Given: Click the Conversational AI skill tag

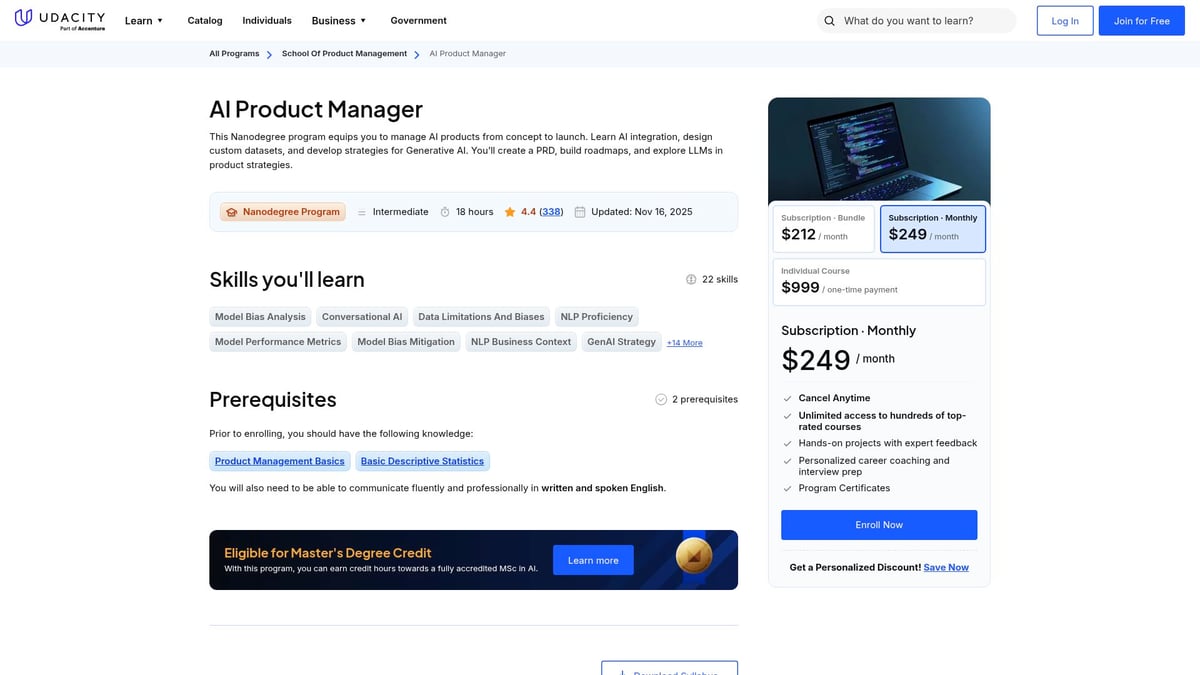Looking at the screenshot, I should pos(362,317).
